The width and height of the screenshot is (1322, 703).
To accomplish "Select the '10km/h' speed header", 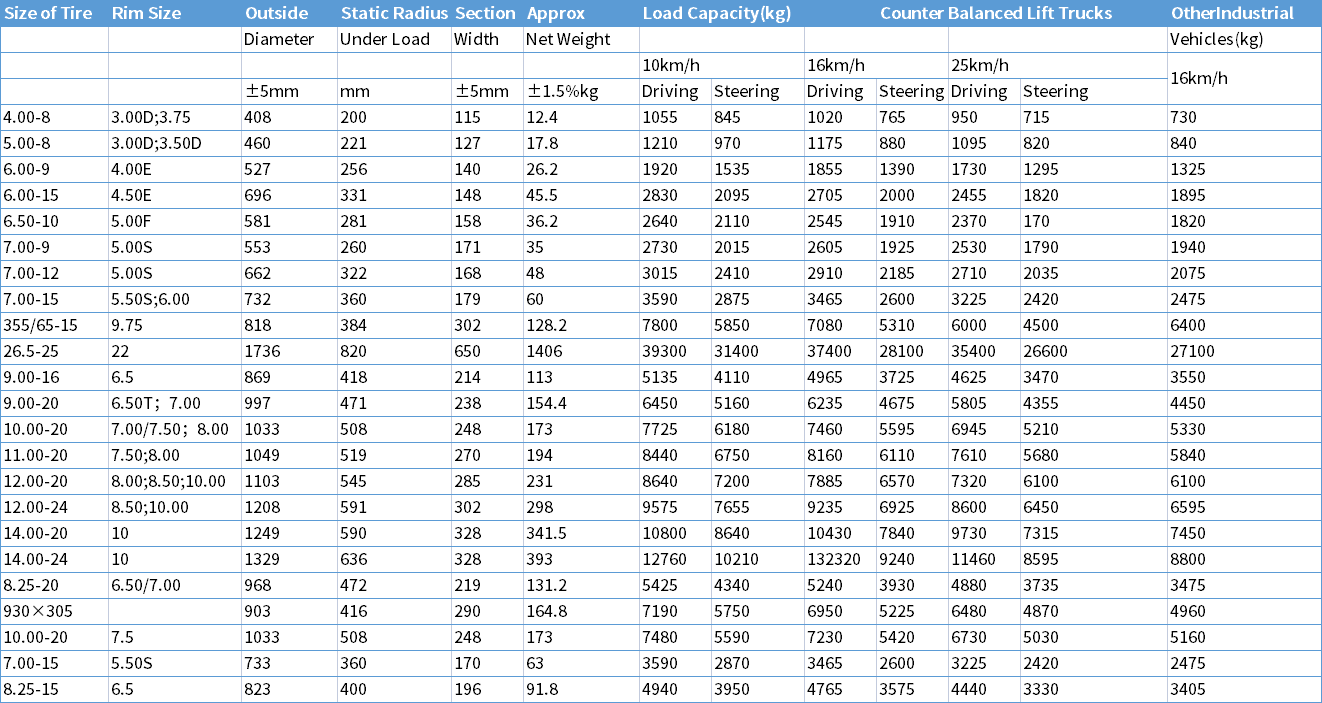I will 671,66.
